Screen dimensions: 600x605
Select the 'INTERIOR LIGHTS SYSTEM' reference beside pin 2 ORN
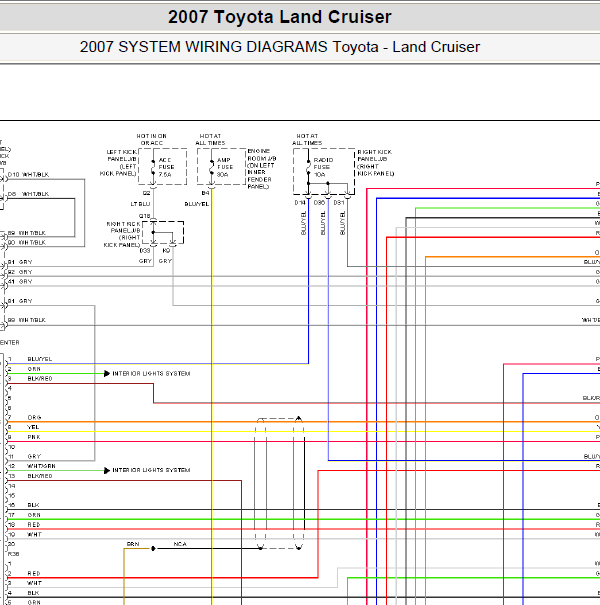coord(151,374)
